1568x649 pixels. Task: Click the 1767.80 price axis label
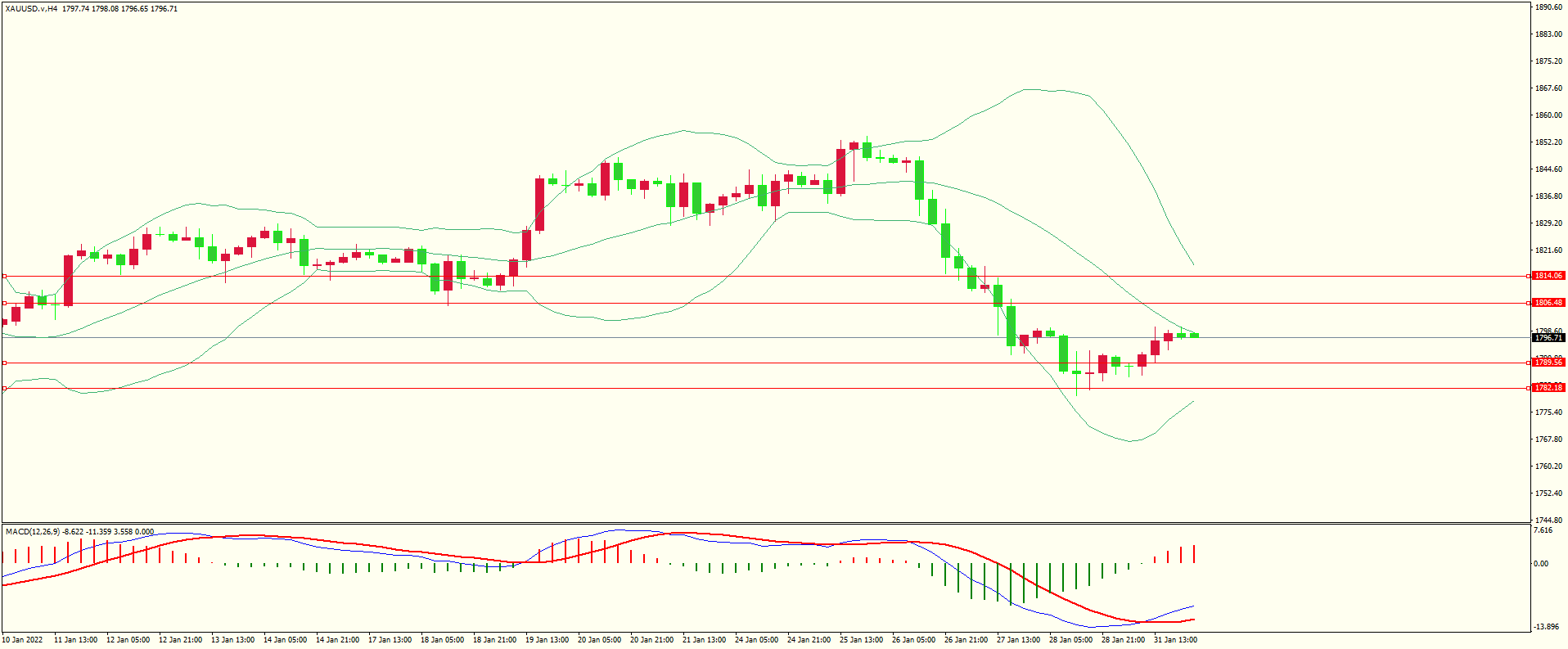[x=1548, y=439]
